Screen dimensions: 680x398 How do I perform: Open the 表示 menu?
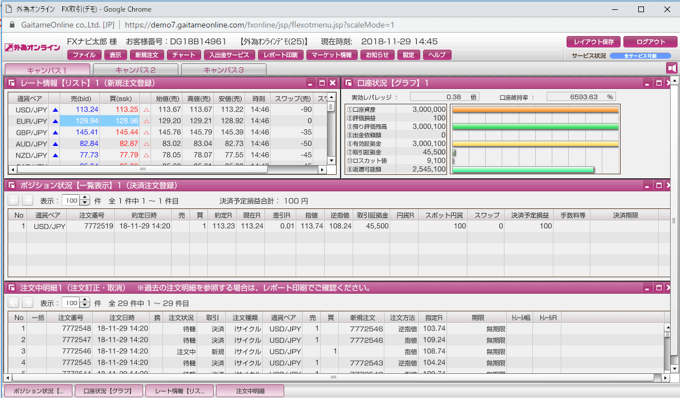pos(115,55)
